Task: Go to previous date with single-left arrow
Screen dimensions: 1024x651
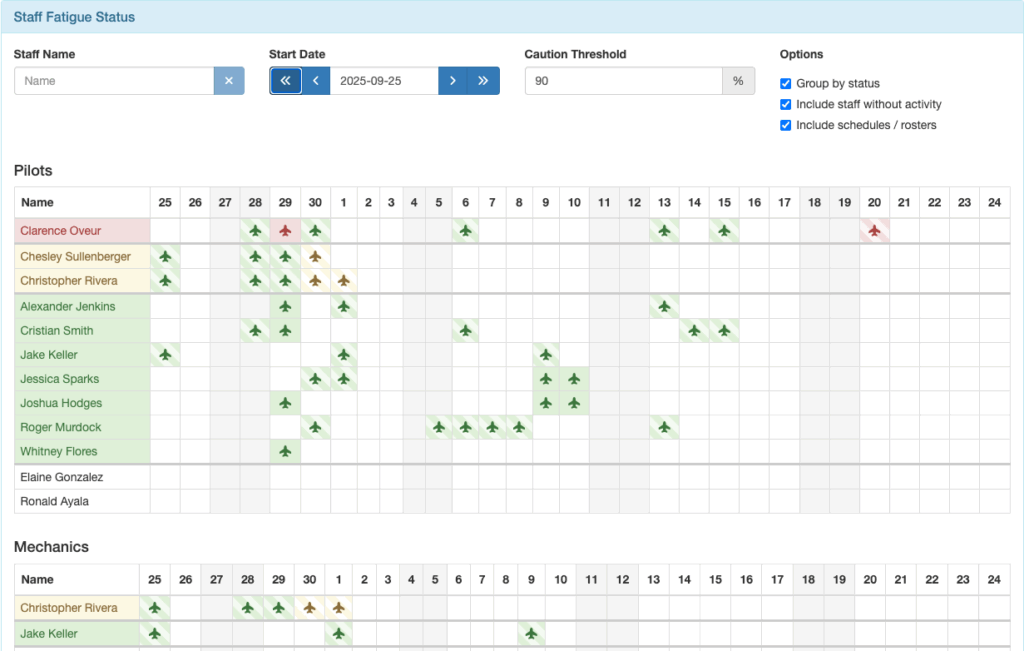Action: pos(316,81)
